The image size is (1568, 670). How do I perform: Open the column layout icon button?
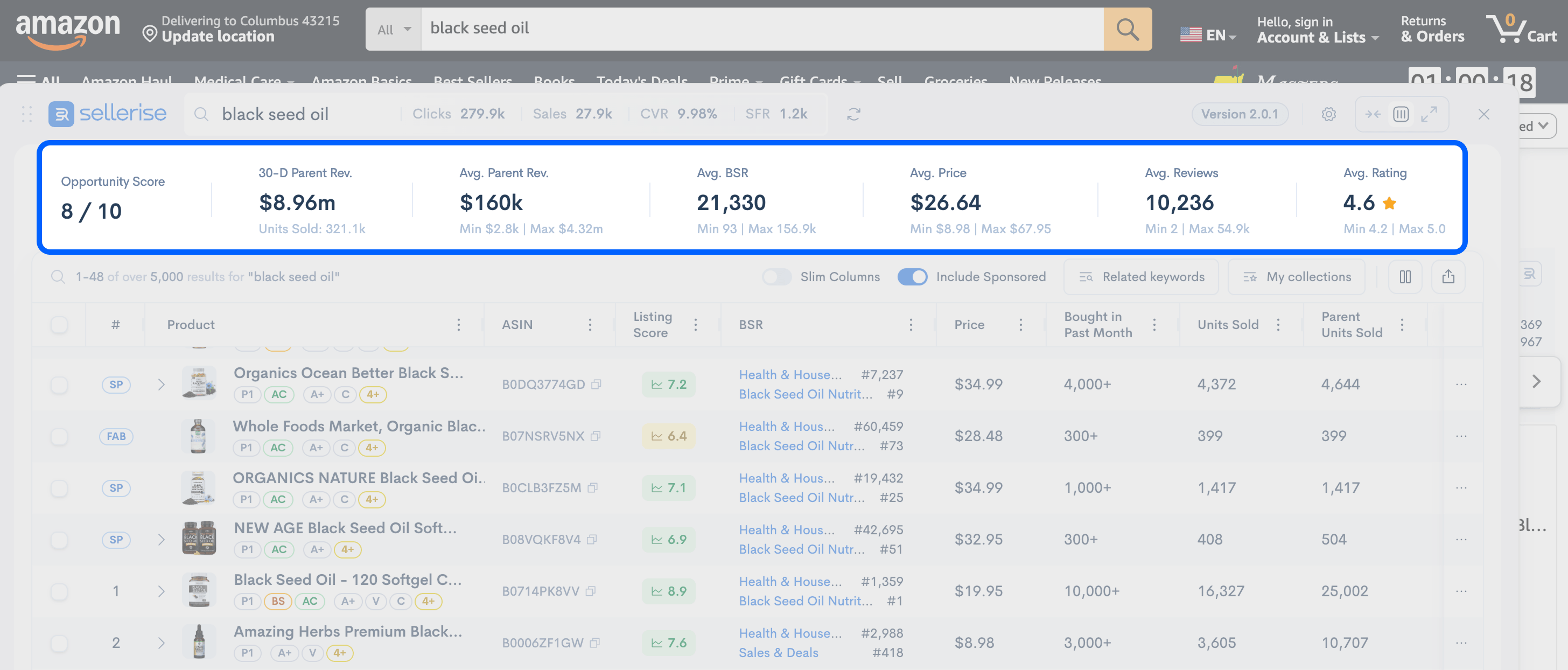[x=1405, y=277]
